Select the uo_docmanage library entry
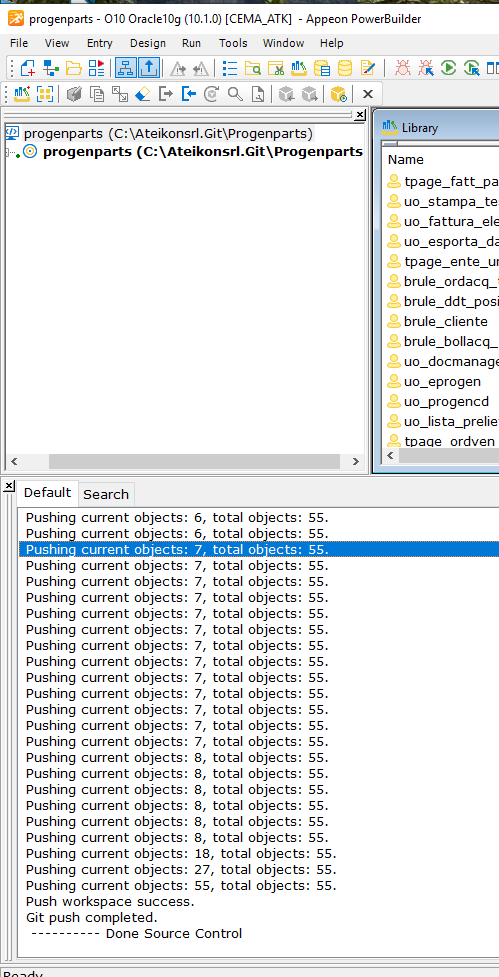499x977 pixels. (x=451, y=361)
